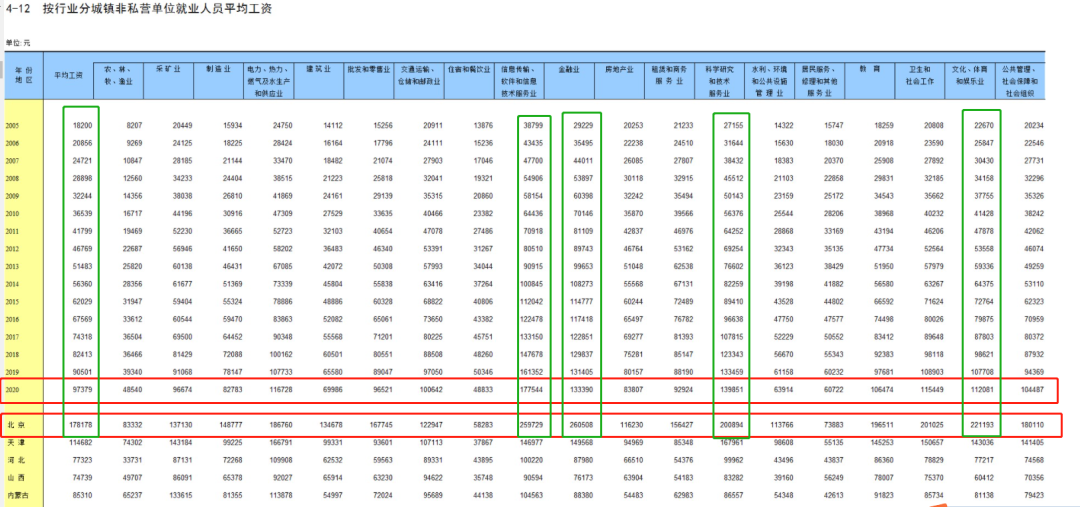Select the 住宿和餐饮业 column header
The width and height of the screenshot is (1080, 507).
tap(469, 70)
